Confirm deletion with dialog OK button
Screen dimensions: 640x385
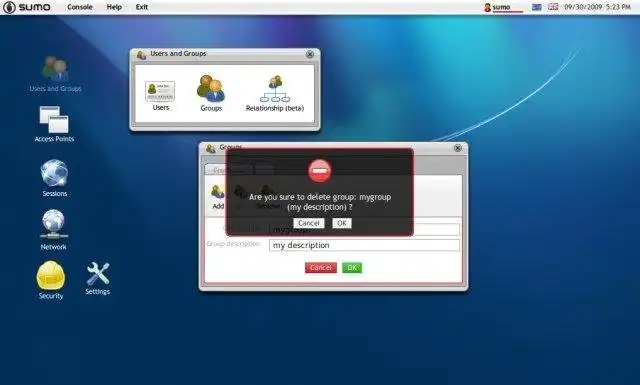pyautogui.click(x=342, y=223)
